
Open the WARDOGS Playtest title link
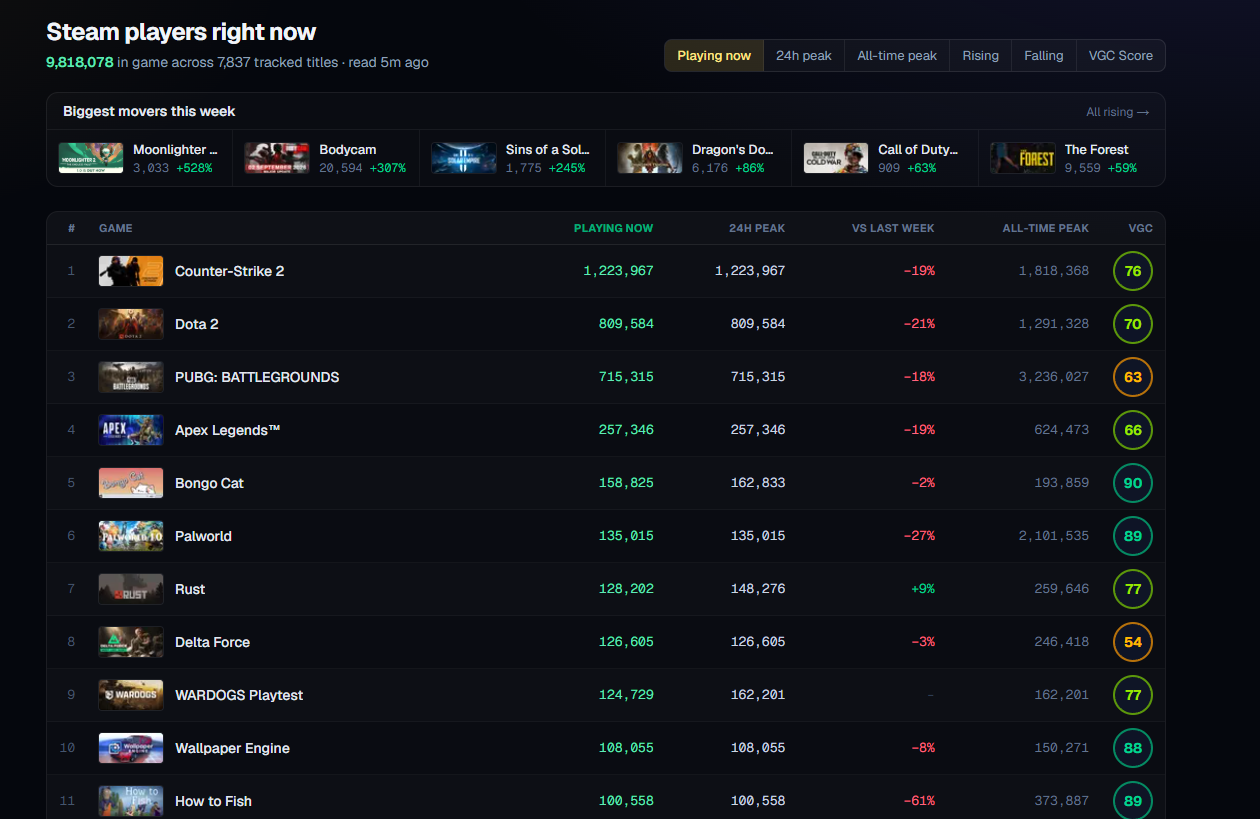239,695
